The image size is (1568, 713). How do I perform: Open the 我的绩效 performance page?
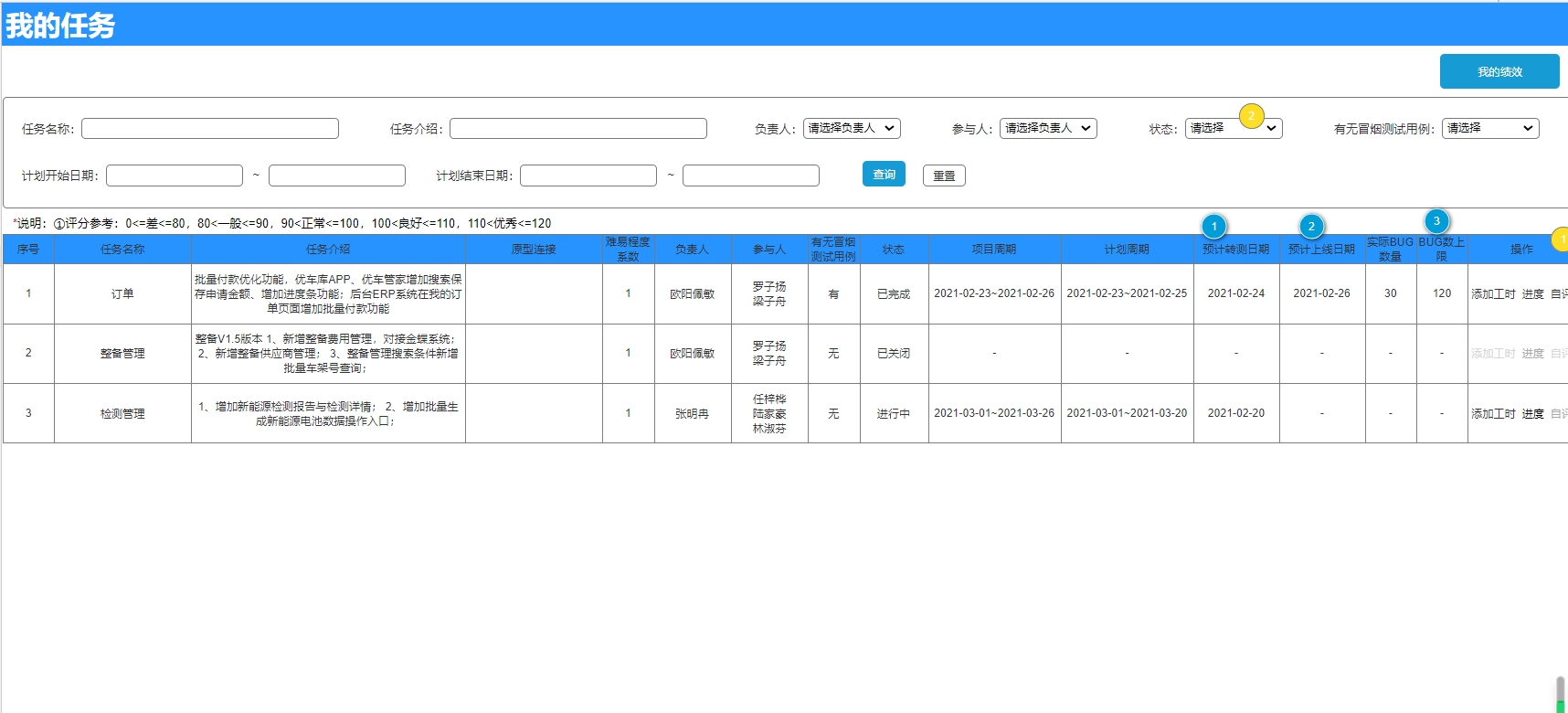1499,71
